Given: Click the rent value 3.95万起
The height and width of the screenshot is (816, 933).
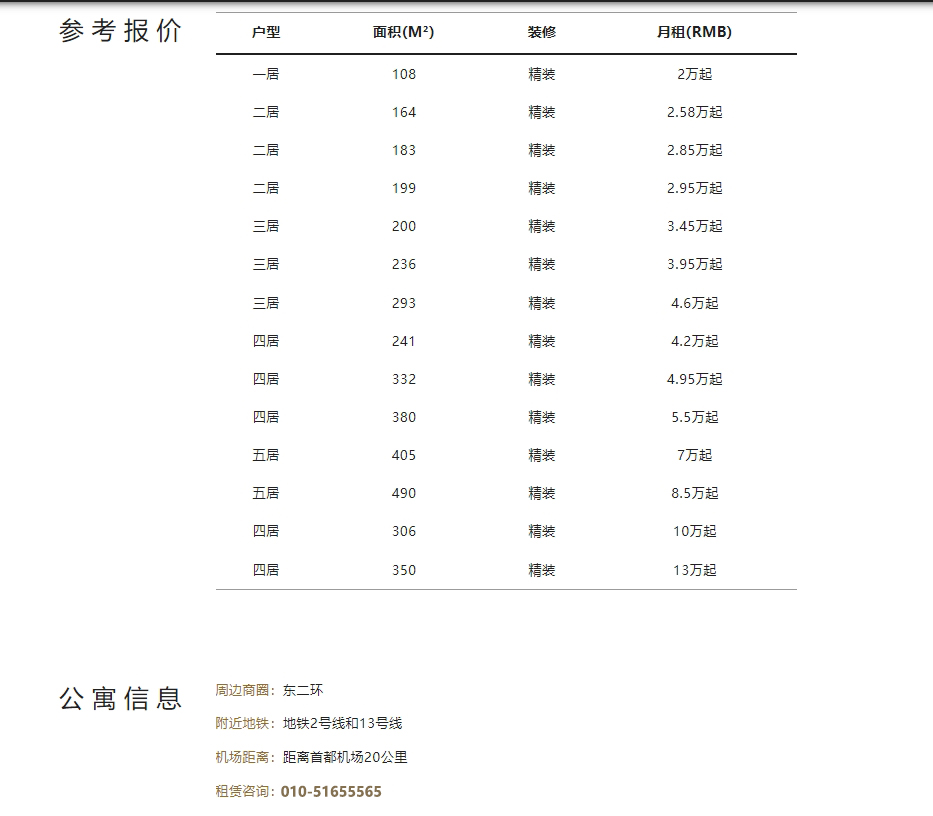Looking at the screenshot, I should click(x=694, y=265).
